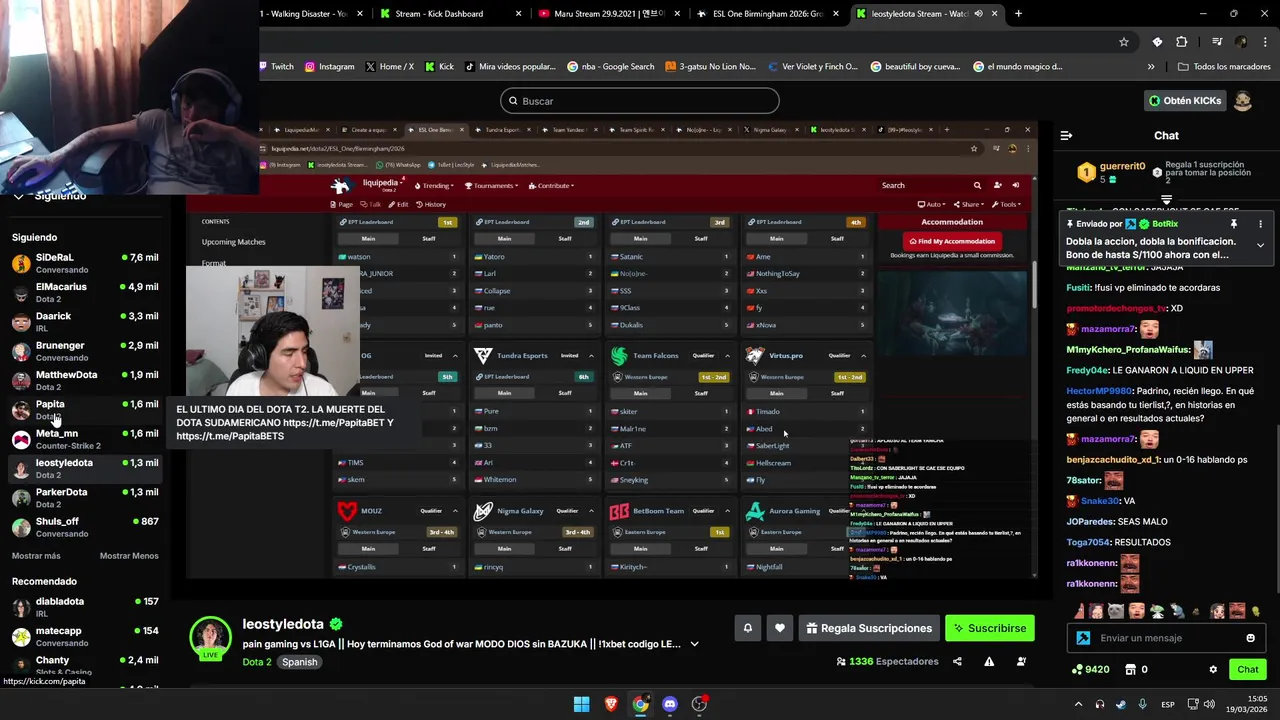Screen dimensions: 1280x720
Task: Turn on notifications with the bell icon
Action: pos(747,628)
